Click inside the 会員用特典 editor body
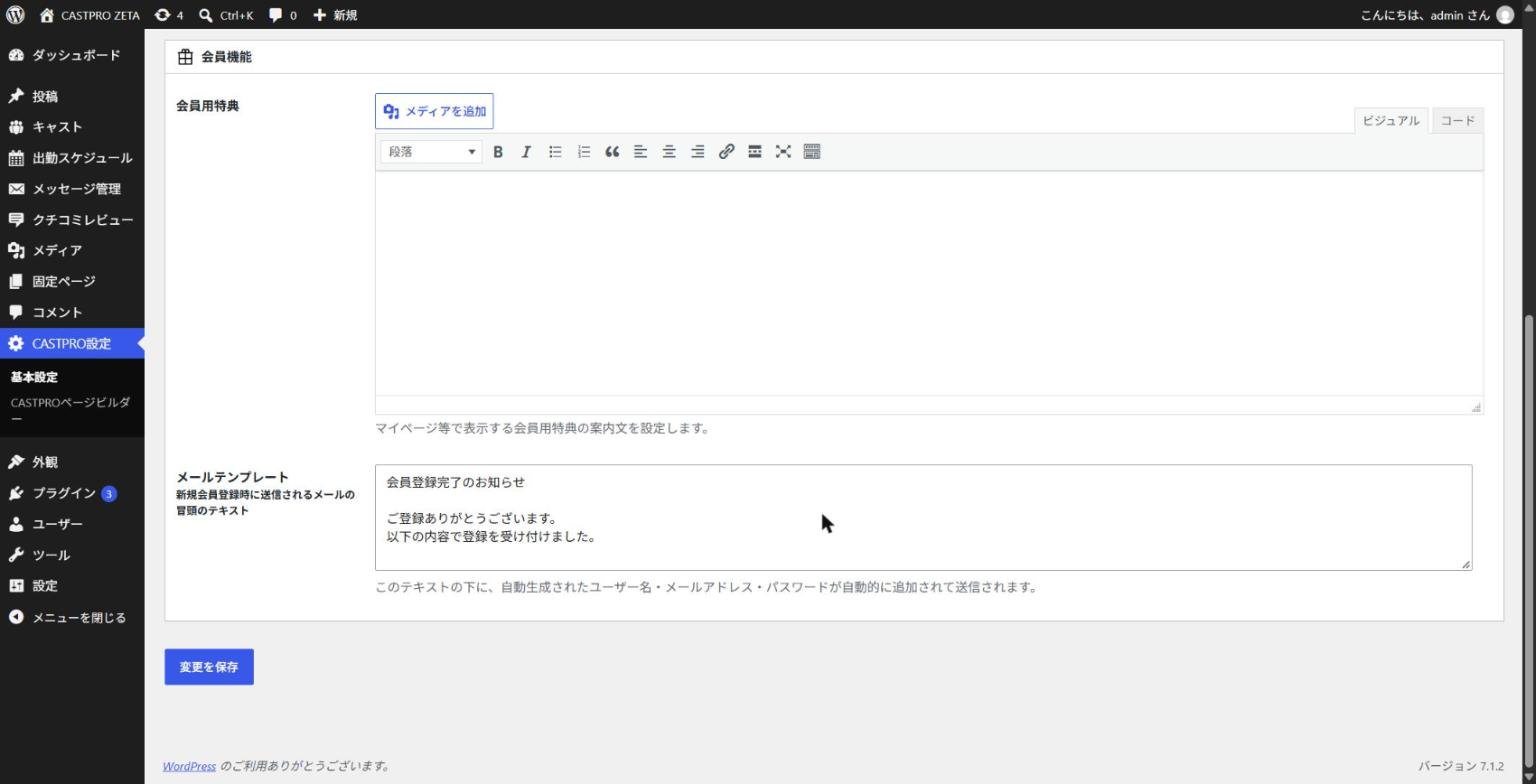The image size is (1536, 784). pyautogui.click(x=929, y=284)
